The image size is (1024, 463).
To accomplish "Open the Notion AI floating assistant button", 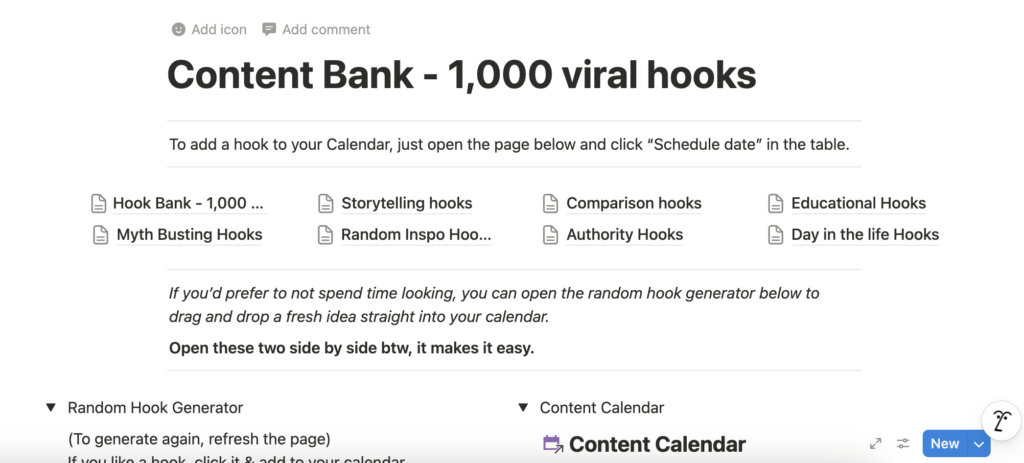I will 1000,420.
